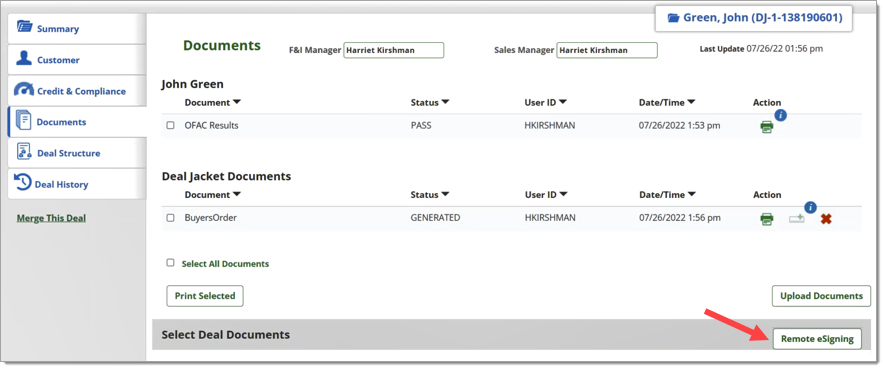Sort John Green documents by Status arrow
Screen dimensions: 884x369
click(445, 103)
